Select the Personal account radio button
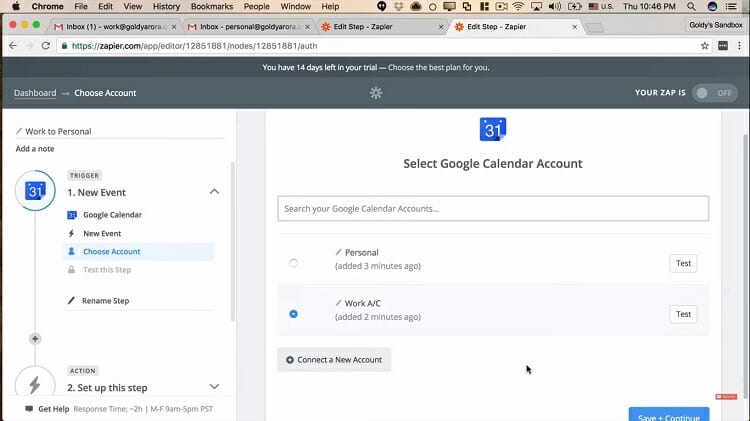 click(293, 263)
